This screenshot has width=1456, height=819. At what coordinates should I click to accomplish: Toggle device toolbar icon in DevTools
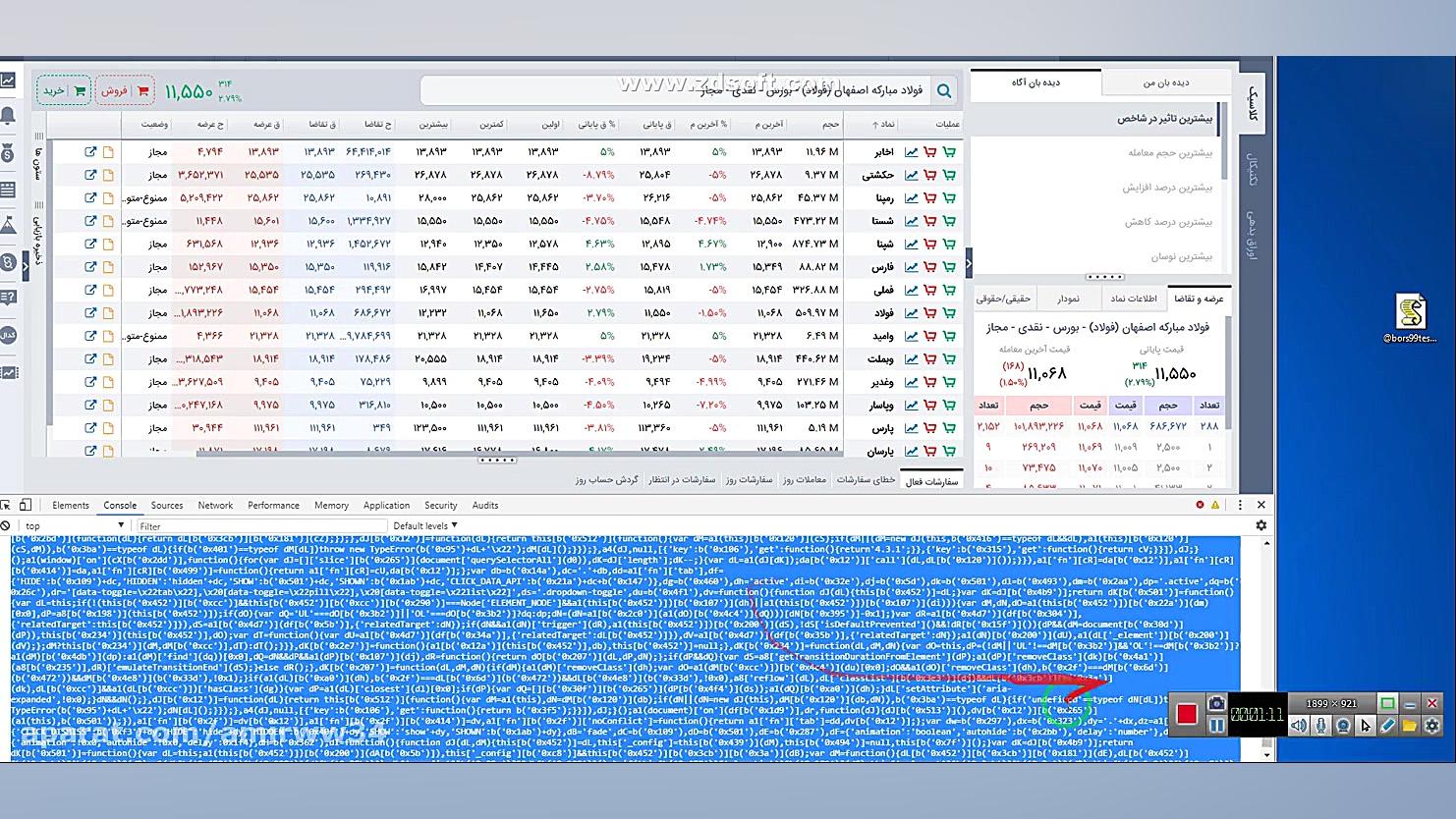coord(26,505)
